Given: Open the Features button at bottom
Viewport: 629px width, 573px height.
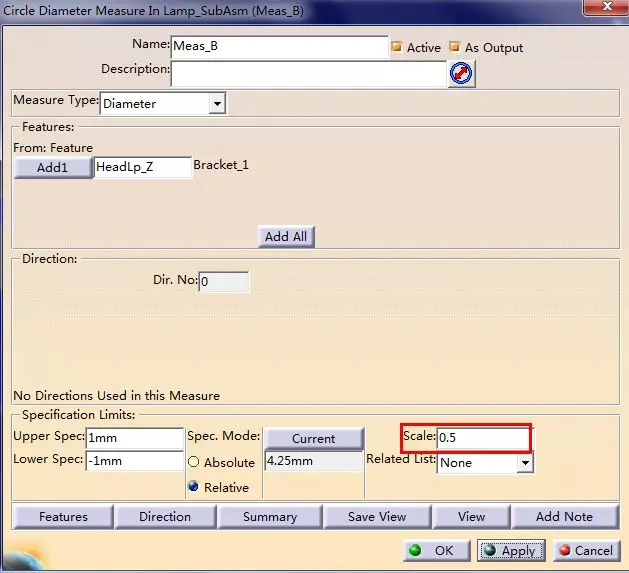Looking at the screenshot, I should 63,517.
